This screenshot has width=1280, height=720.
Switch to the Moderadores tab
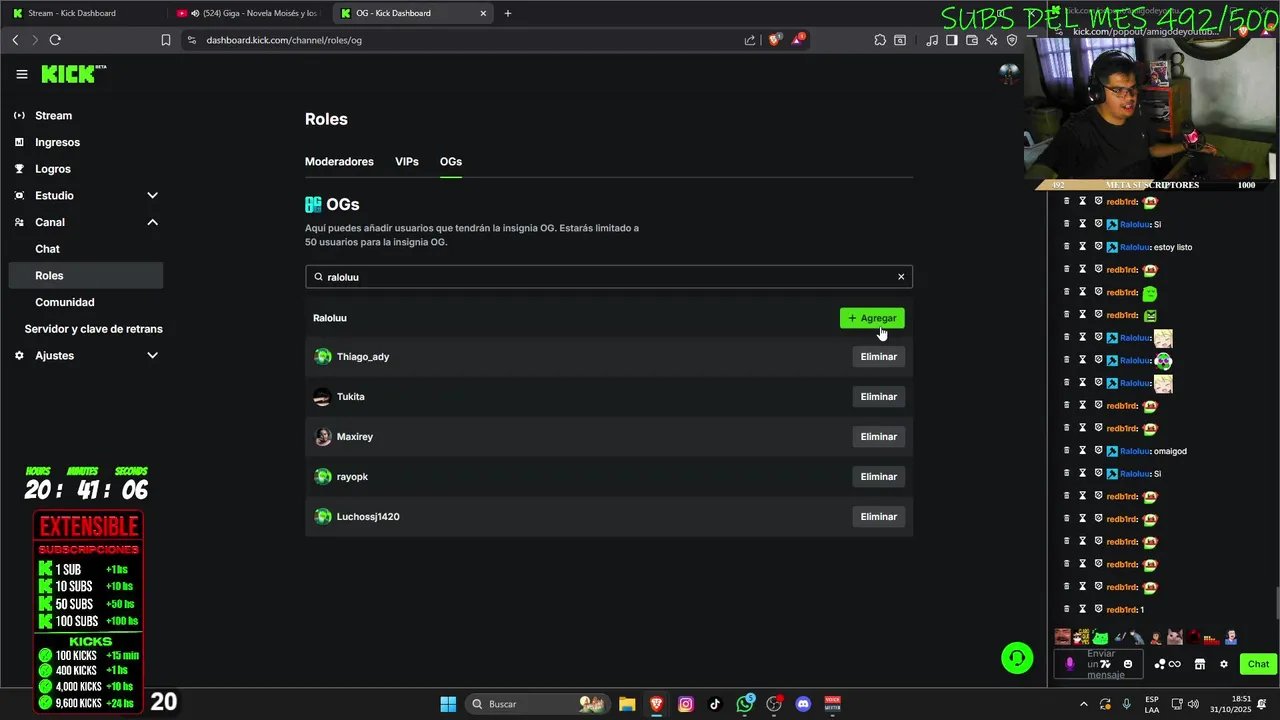pos(339,162)
